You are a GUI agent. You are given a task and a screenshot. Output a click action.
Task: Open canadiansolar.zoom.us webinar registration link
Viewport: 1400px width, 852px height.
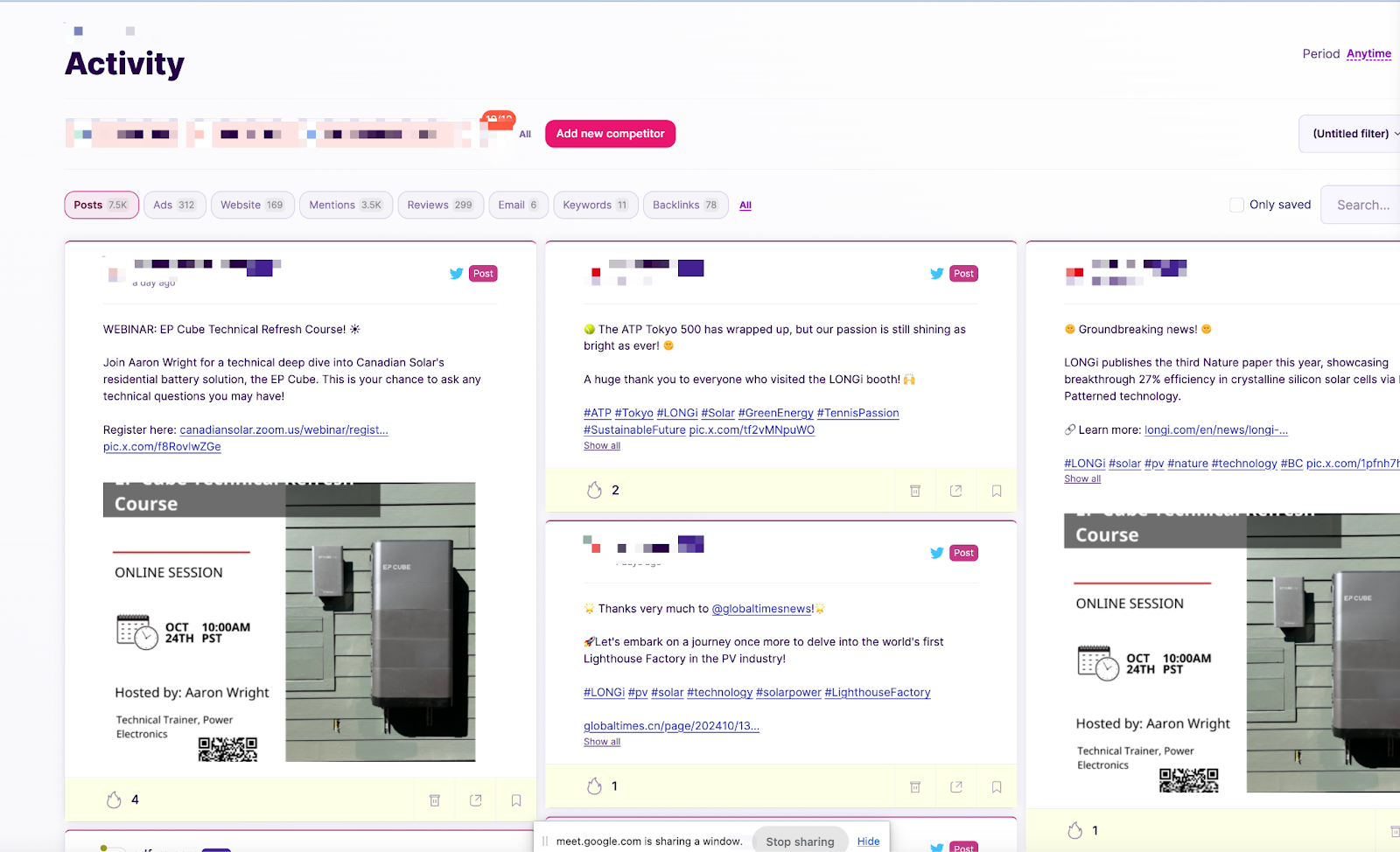[283, 429]
